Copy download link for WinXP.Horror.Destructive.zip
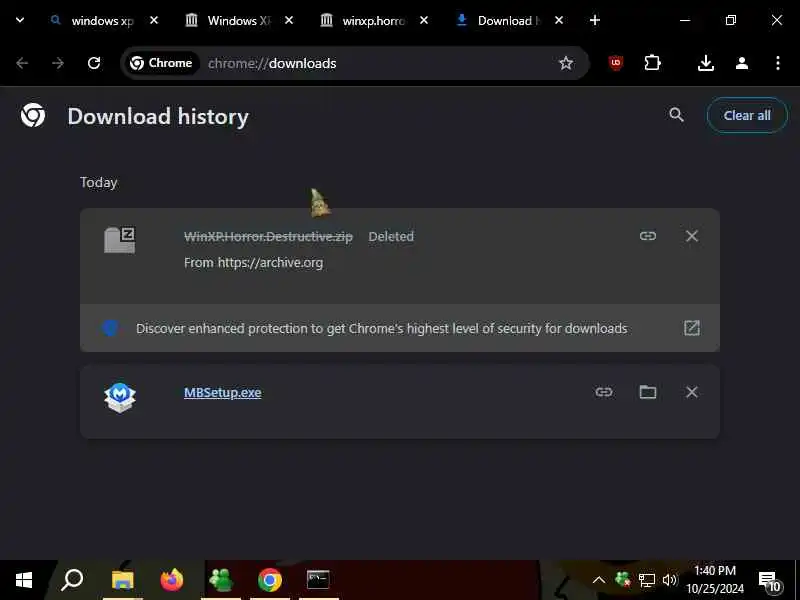 tap(648, 236)
